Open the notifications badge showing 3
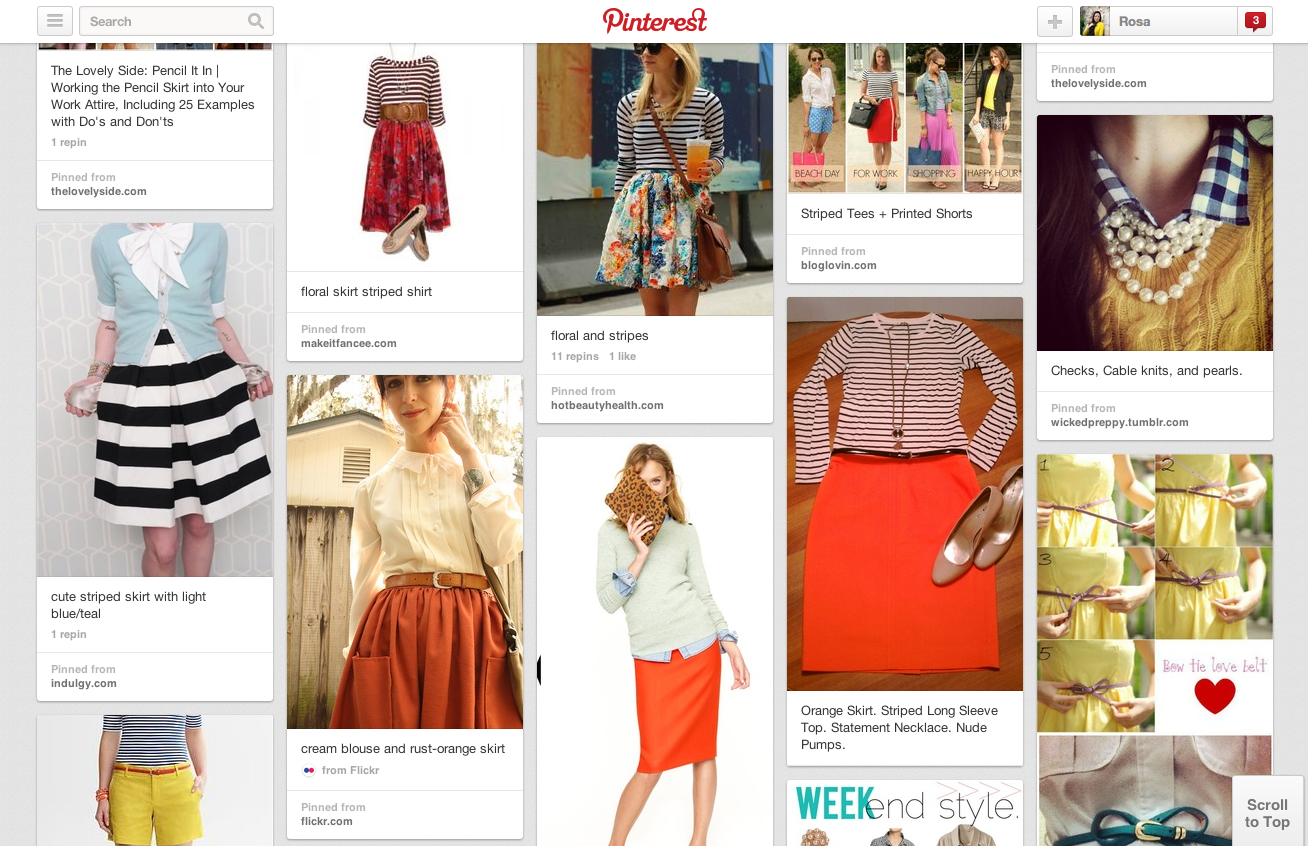This screenshot has width=1308, height=846. [1255, 20]
